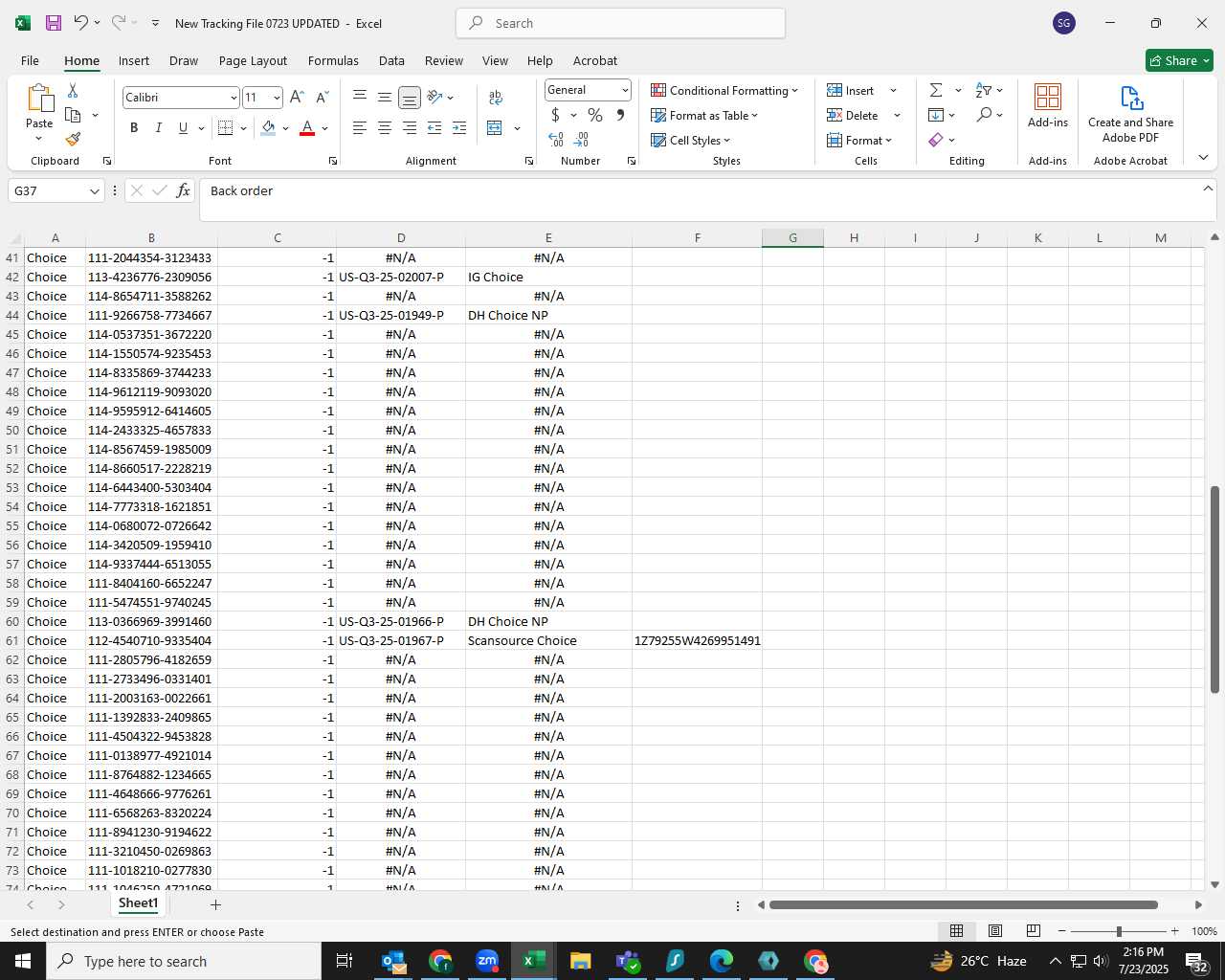
Task: Click the Insert Function fx icon
Action: point(184,191)
